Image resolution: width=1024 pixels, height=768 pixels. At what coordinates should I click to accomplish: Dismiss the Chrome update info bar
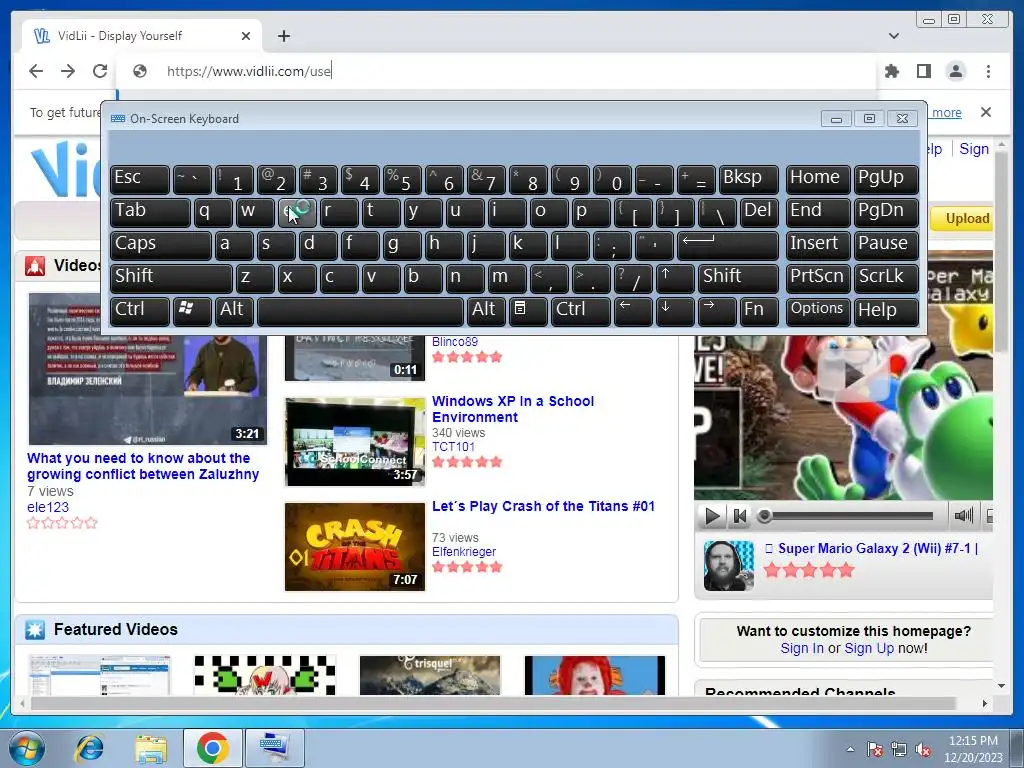click(985, 112)
